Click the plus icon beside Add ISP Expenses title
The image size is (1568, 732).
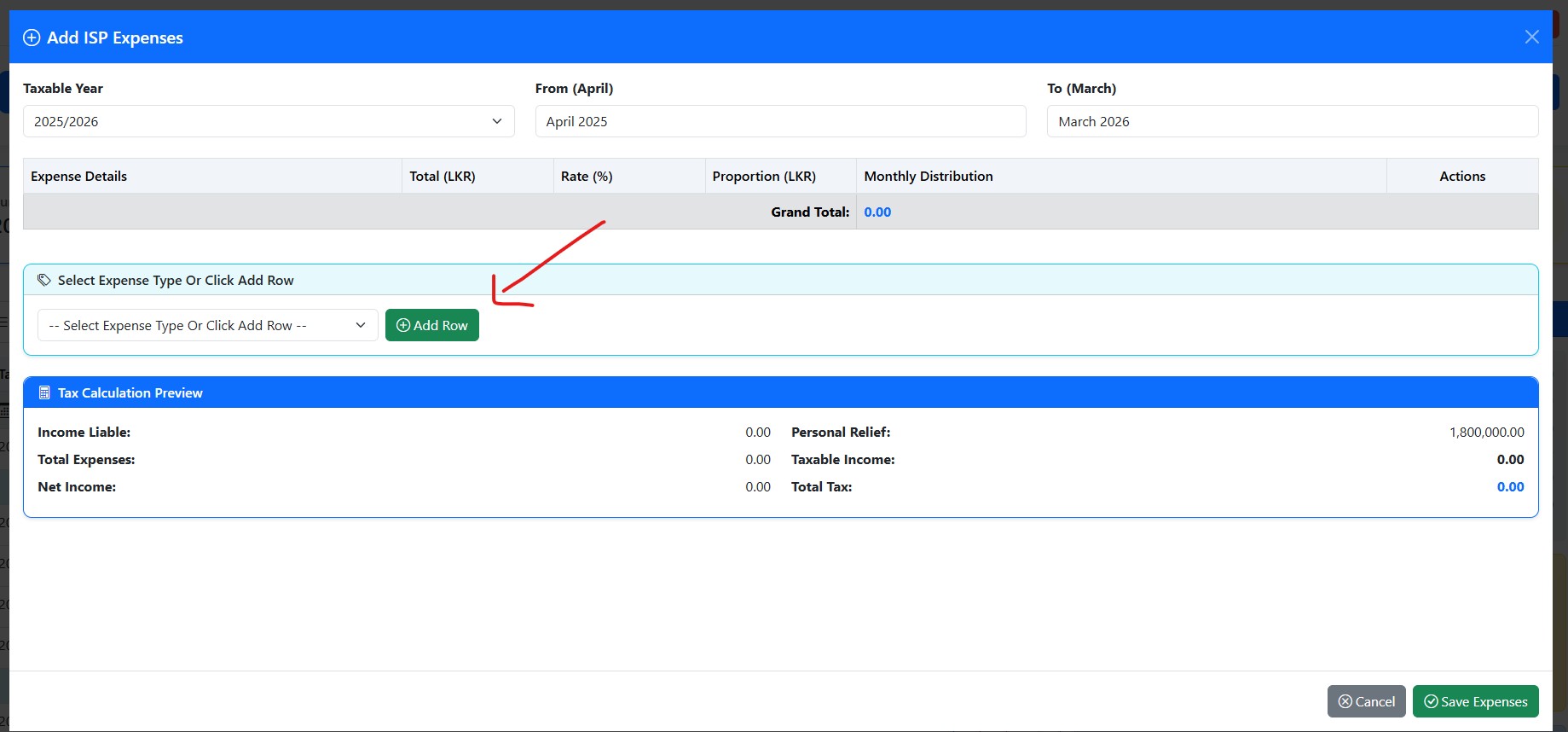tap(32, 38)
